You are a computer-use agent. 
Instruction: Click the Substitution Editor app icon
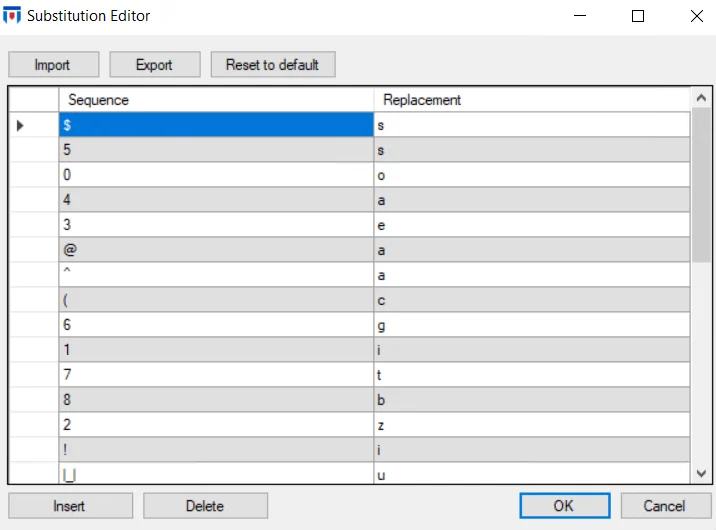(x=12, y=16)
